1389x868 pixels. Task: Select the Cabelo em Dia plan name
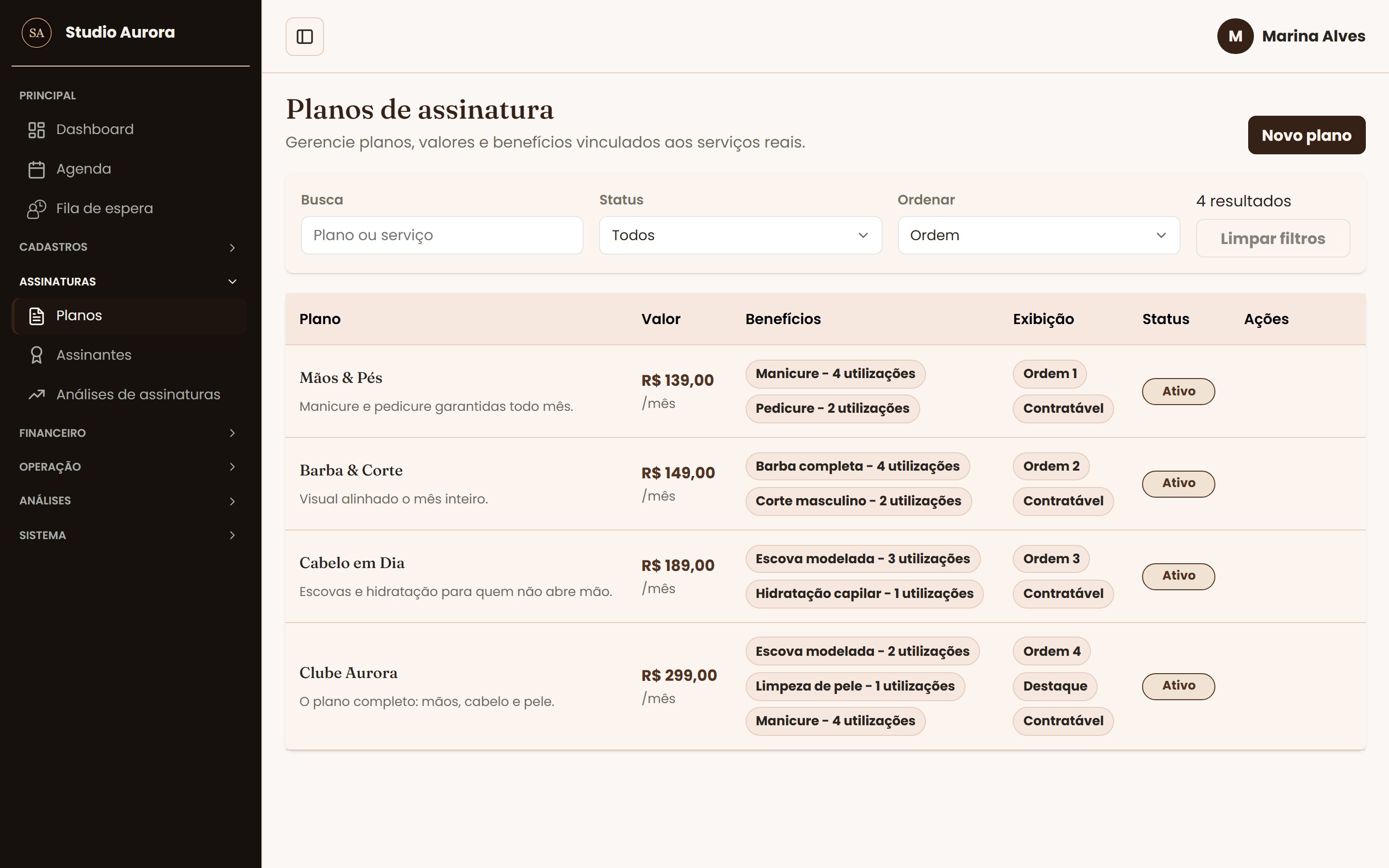[352, 563]
